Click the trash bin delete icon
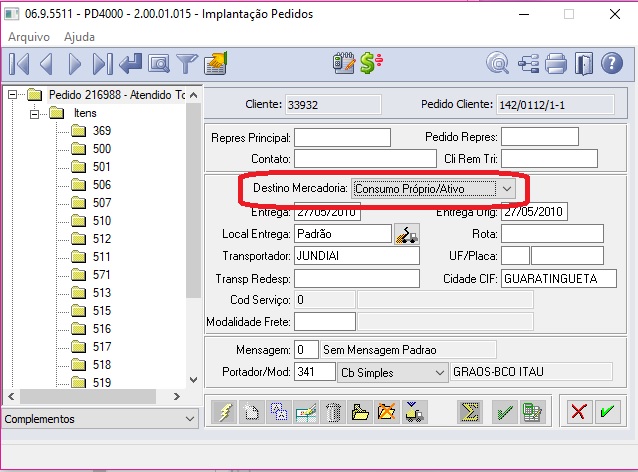Image resolution: width=638 pixels, height=472 pixels. point(333,412)
